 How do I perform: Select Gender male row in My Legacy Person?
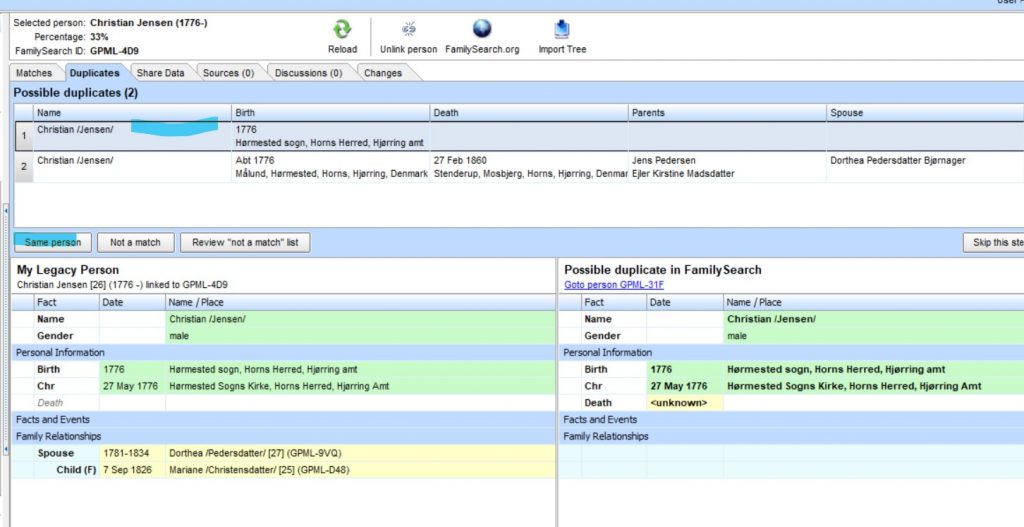coord(283,336)
